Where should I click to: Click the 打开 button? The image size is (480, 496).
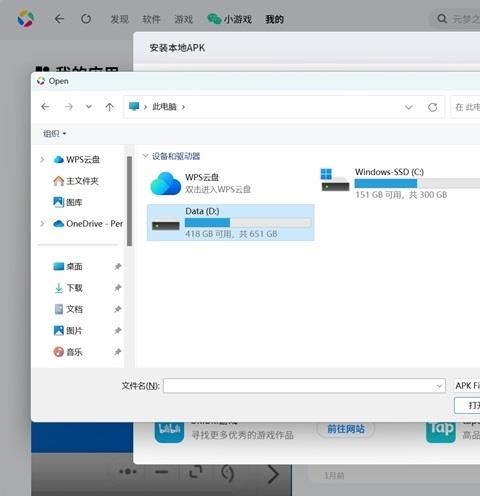click(x=467, y=405)
